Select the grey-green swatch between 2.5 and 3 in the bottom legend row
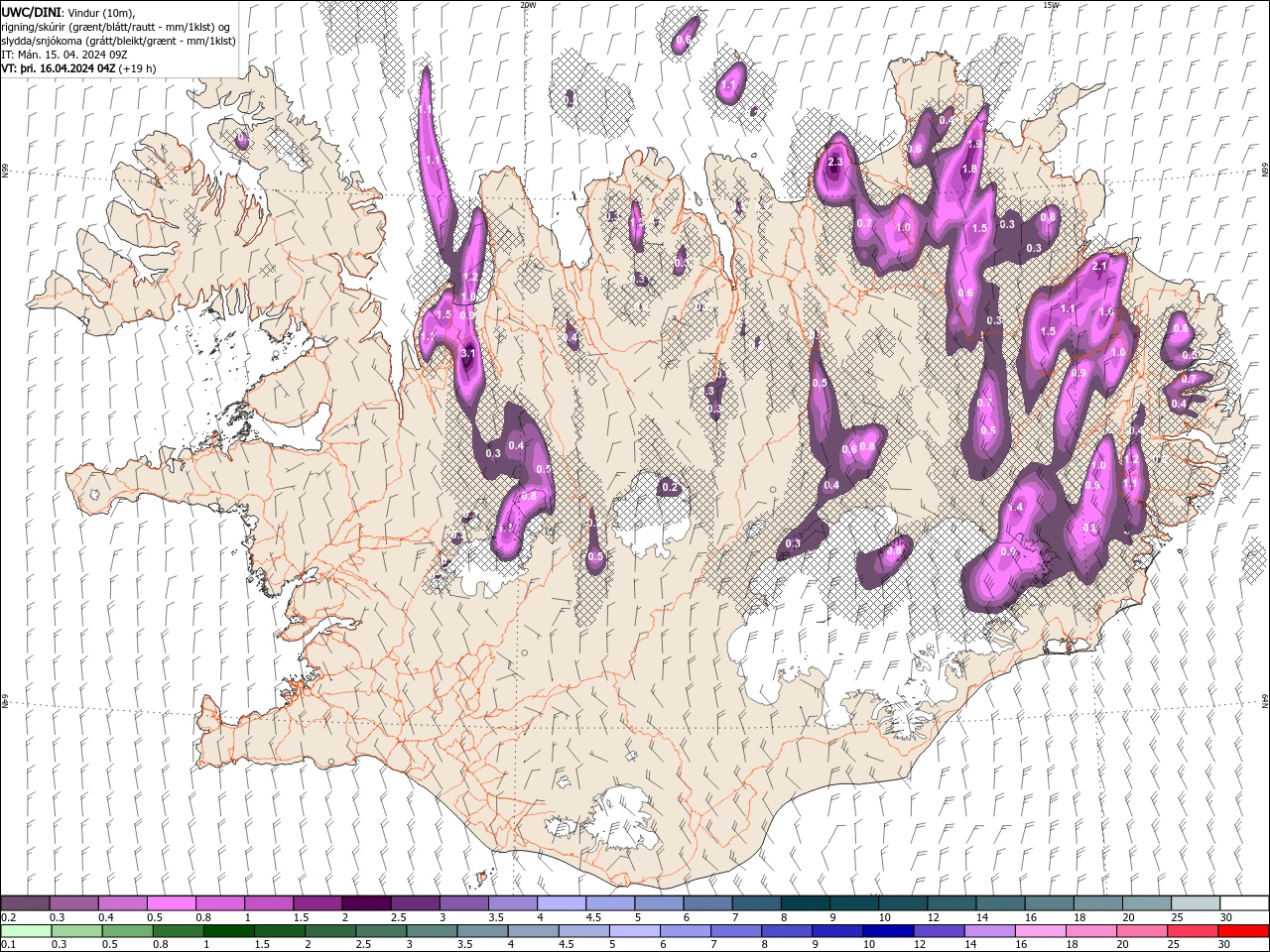This screenshot has height=952, width=1270. [380, 931]
